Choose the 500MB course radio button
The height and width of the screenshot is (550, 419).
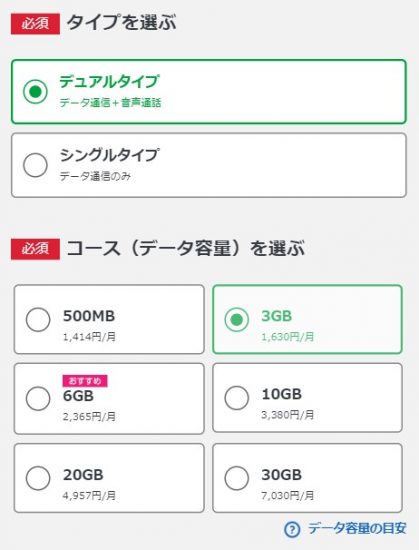[38, 320]
